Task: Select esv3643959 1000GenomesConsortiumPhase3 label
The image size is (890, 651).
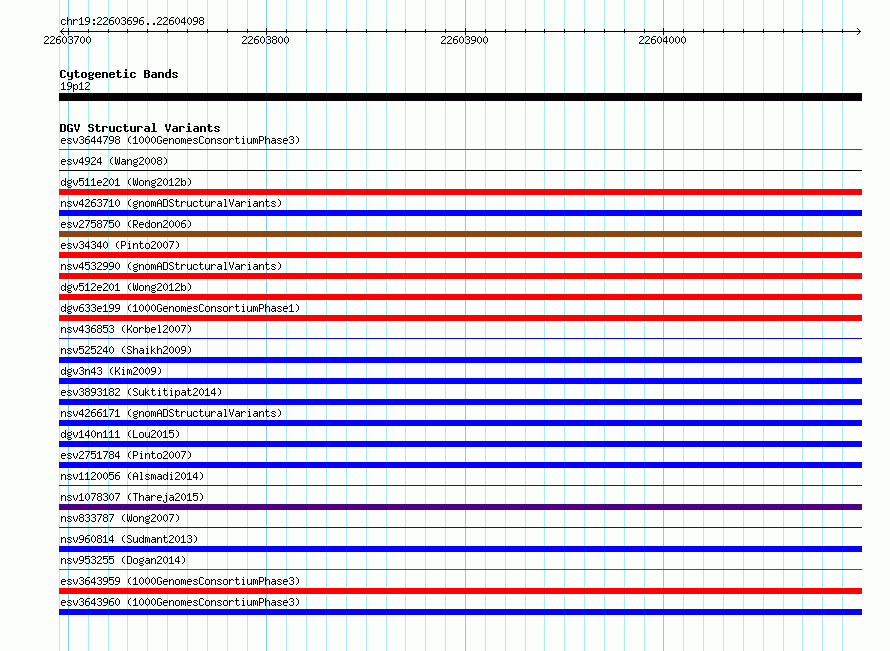Action: coord(180,581)
